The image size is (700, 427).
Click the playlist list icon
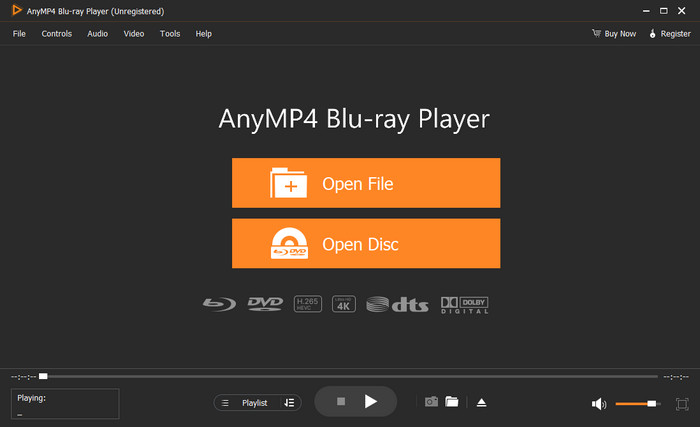coord(225,403)
